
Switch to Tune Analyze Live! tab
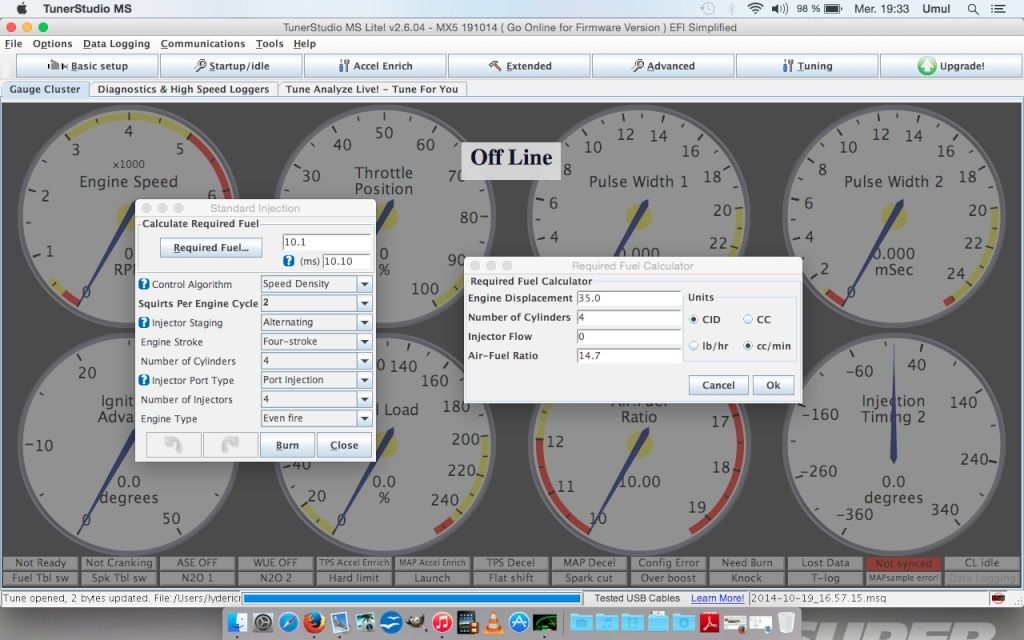(x=372, y=89)
